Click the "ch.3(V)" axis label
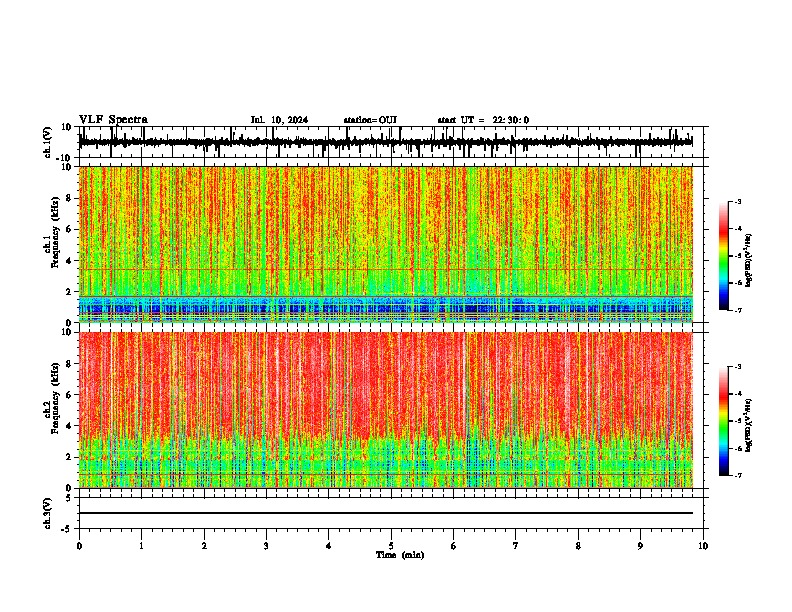This screenshot has height=612, width=792. pyautogui.click(x=48, y=513)
